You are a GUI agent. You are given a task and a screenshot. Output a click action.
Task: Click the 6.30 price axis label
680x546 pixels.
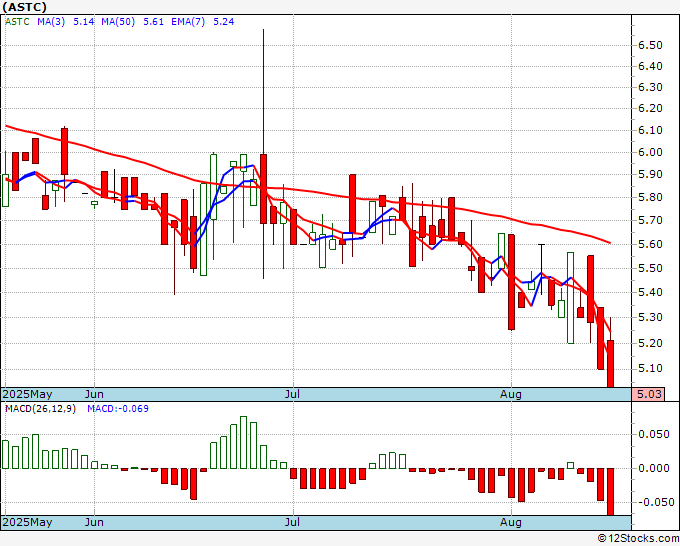(x=650, y=87)
